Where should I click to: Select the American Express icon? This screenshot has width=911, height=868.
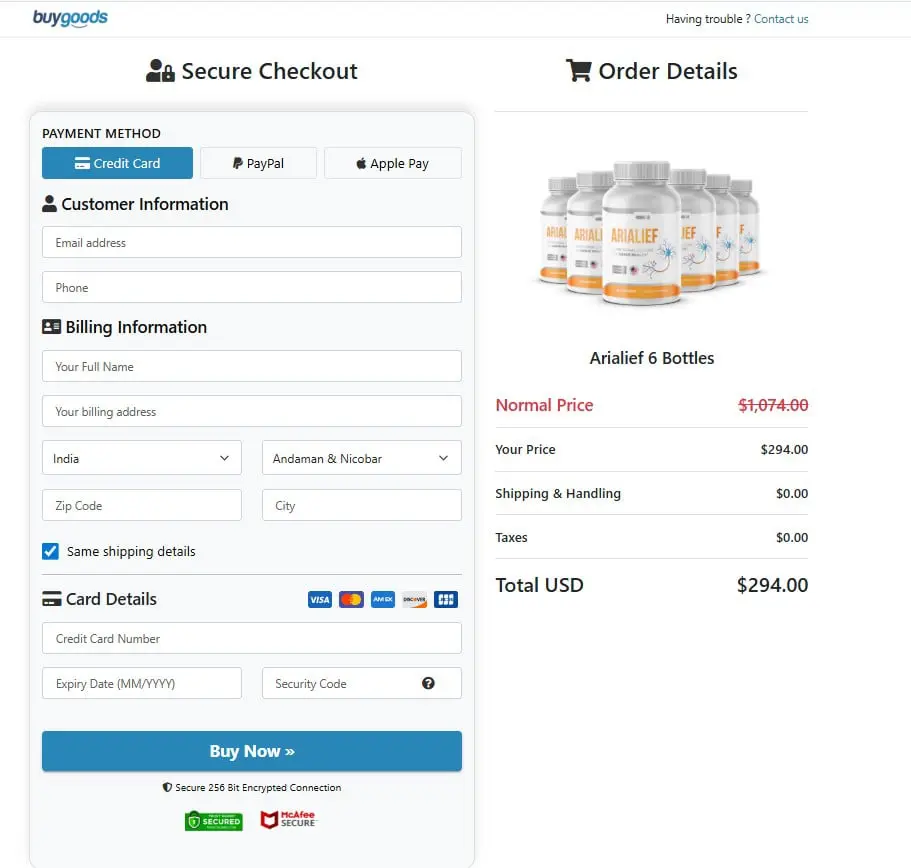(383, 599)
